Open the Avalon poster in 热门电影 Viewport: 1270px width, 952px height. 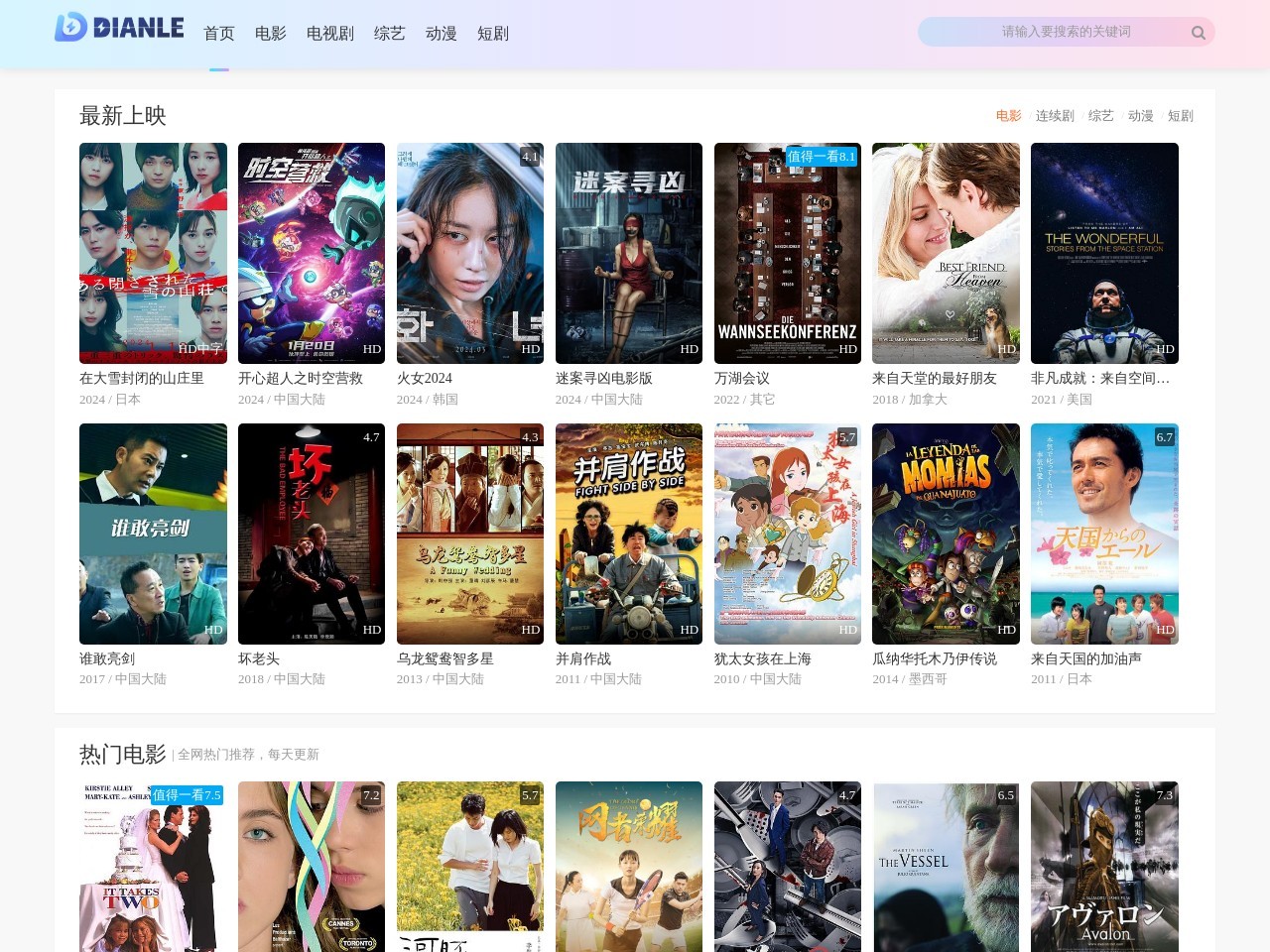click(x=1104, y=867)
